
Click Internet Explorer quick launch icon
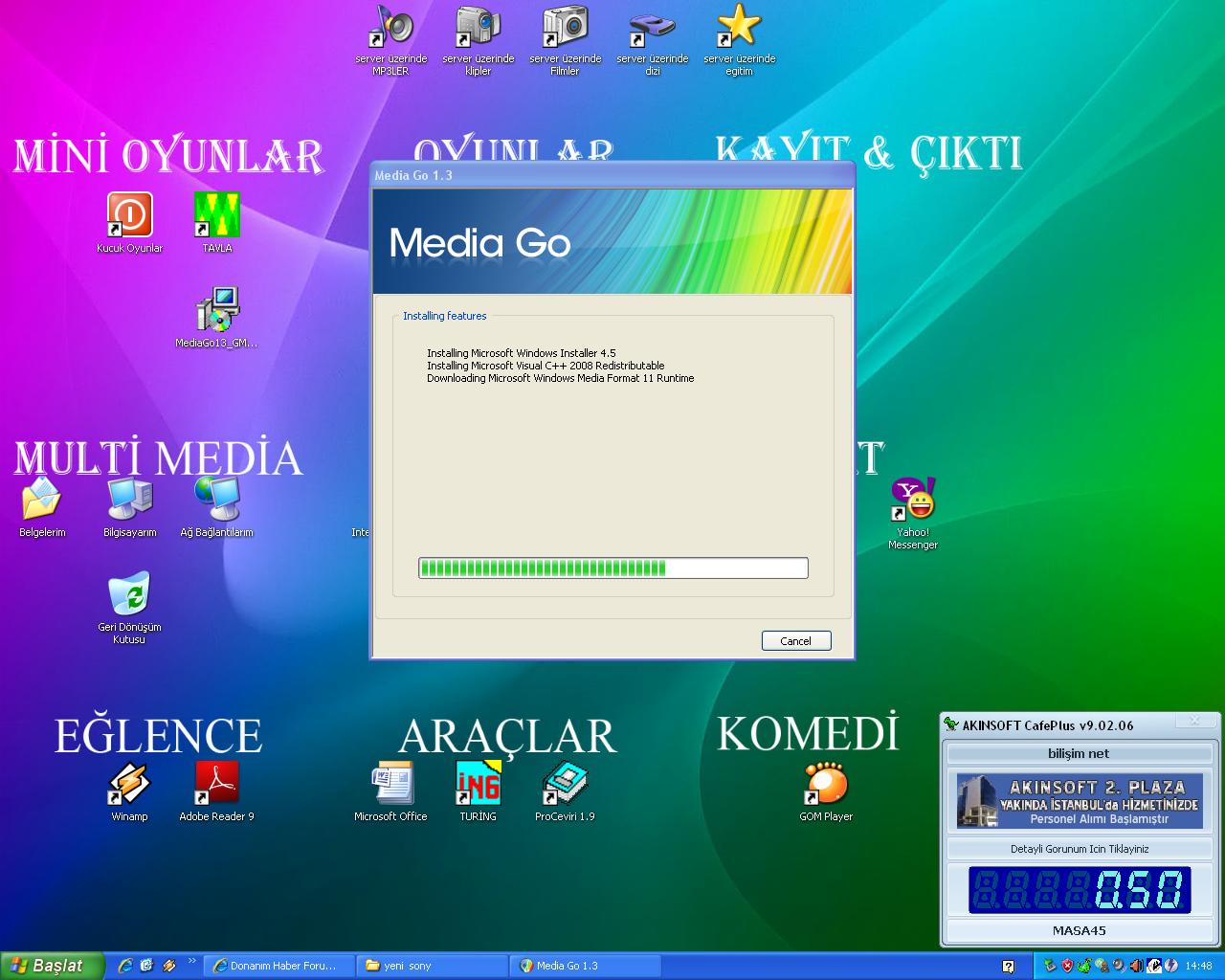point(124,966)
